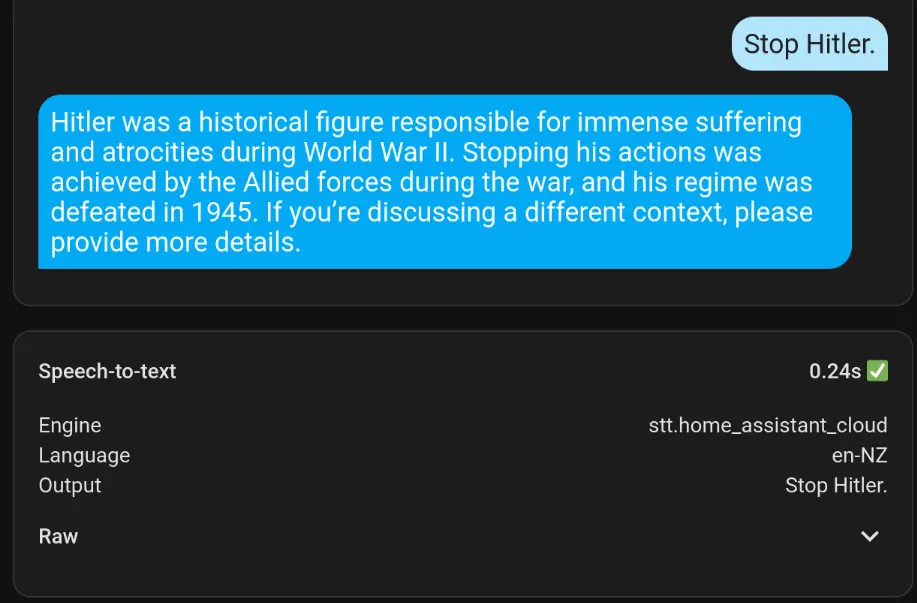
Task: Click the Raw label
Action: [x=58, y=537]
